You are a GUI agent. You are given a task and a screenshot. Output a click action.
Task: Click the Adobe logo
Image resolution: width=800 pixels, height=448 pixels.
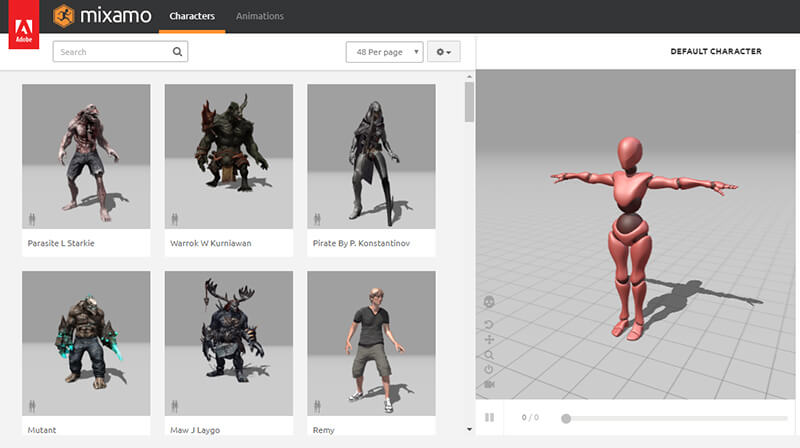pos(23,24)
